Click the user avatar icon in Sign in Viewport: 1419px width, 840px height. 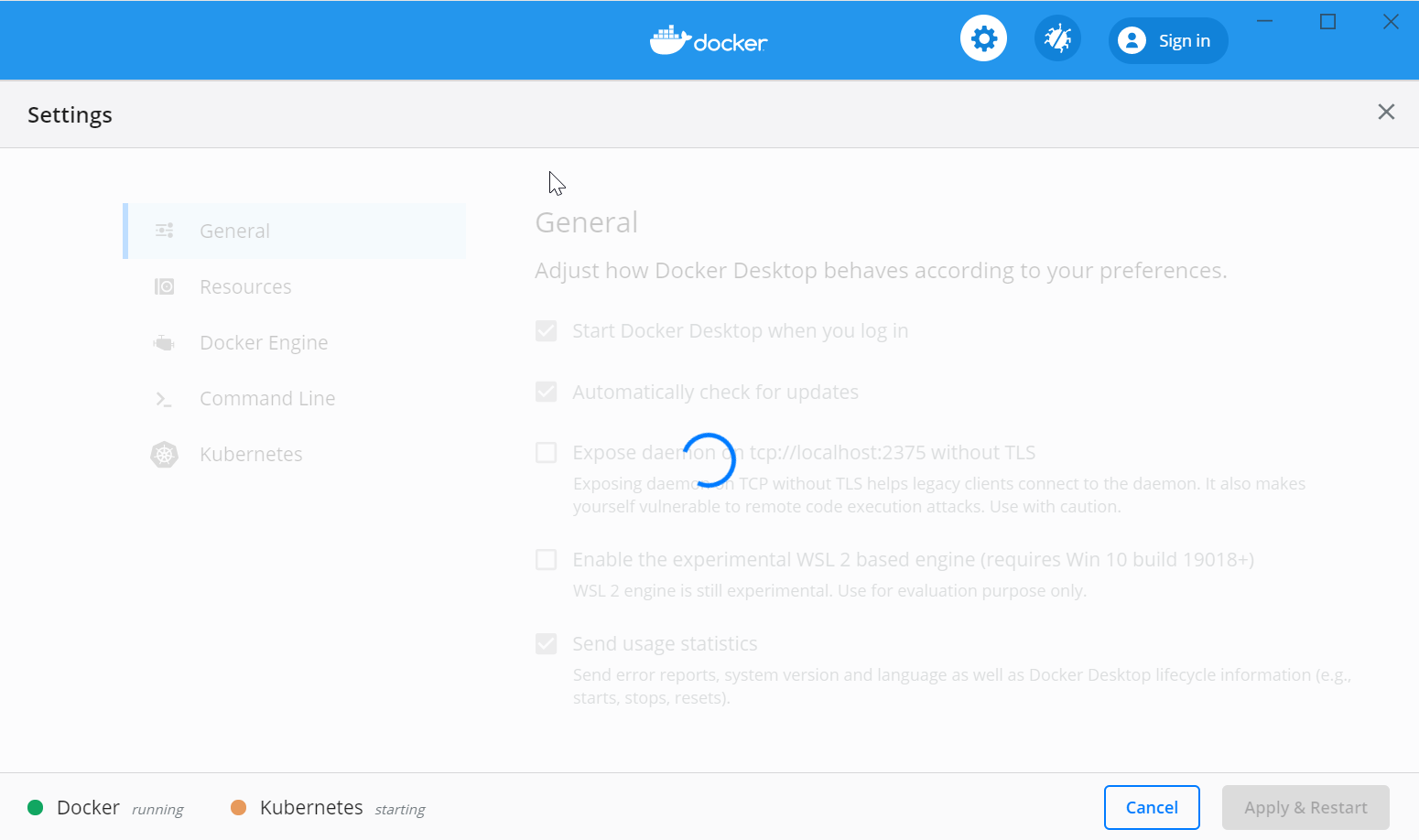click(1132, 40)
